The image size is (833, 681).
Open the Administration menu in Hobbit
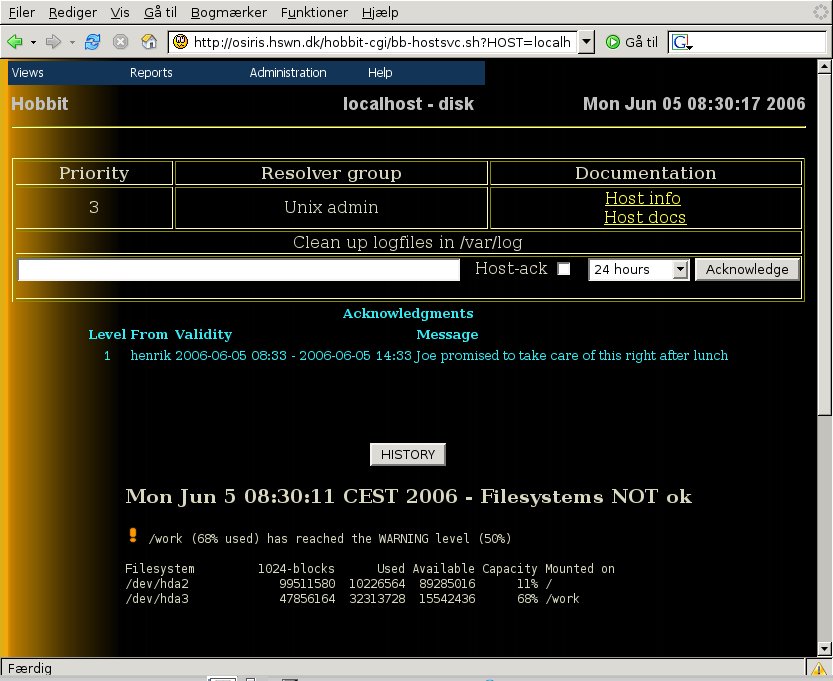[x=288, y=73]
